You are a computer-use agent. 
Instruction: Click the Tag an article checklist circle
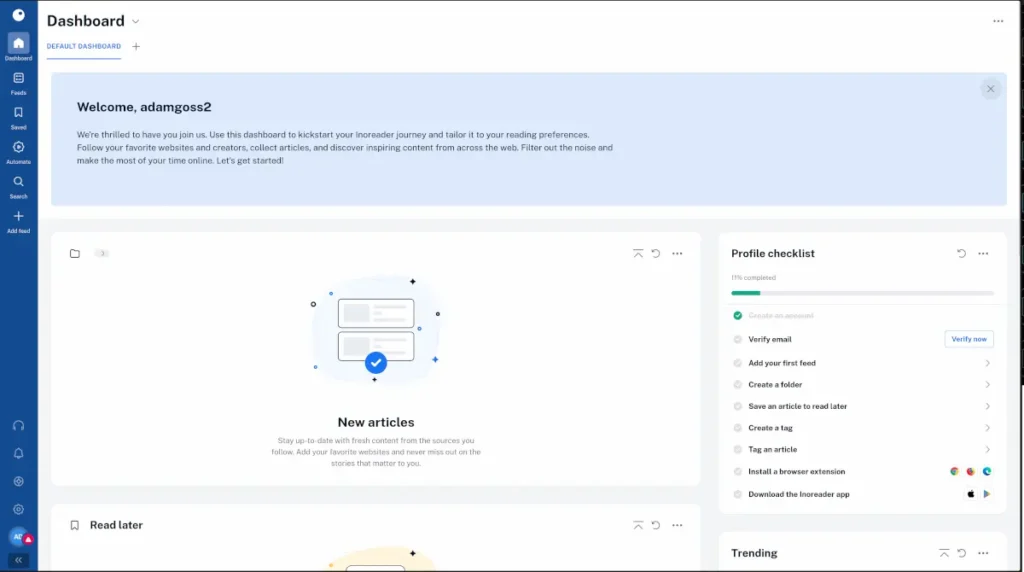[737, 449]
